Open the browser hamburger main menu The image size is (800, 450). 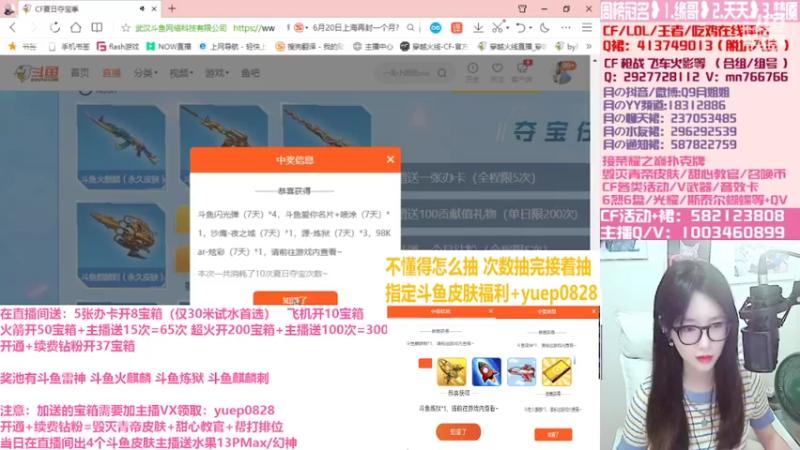[587, 28]
